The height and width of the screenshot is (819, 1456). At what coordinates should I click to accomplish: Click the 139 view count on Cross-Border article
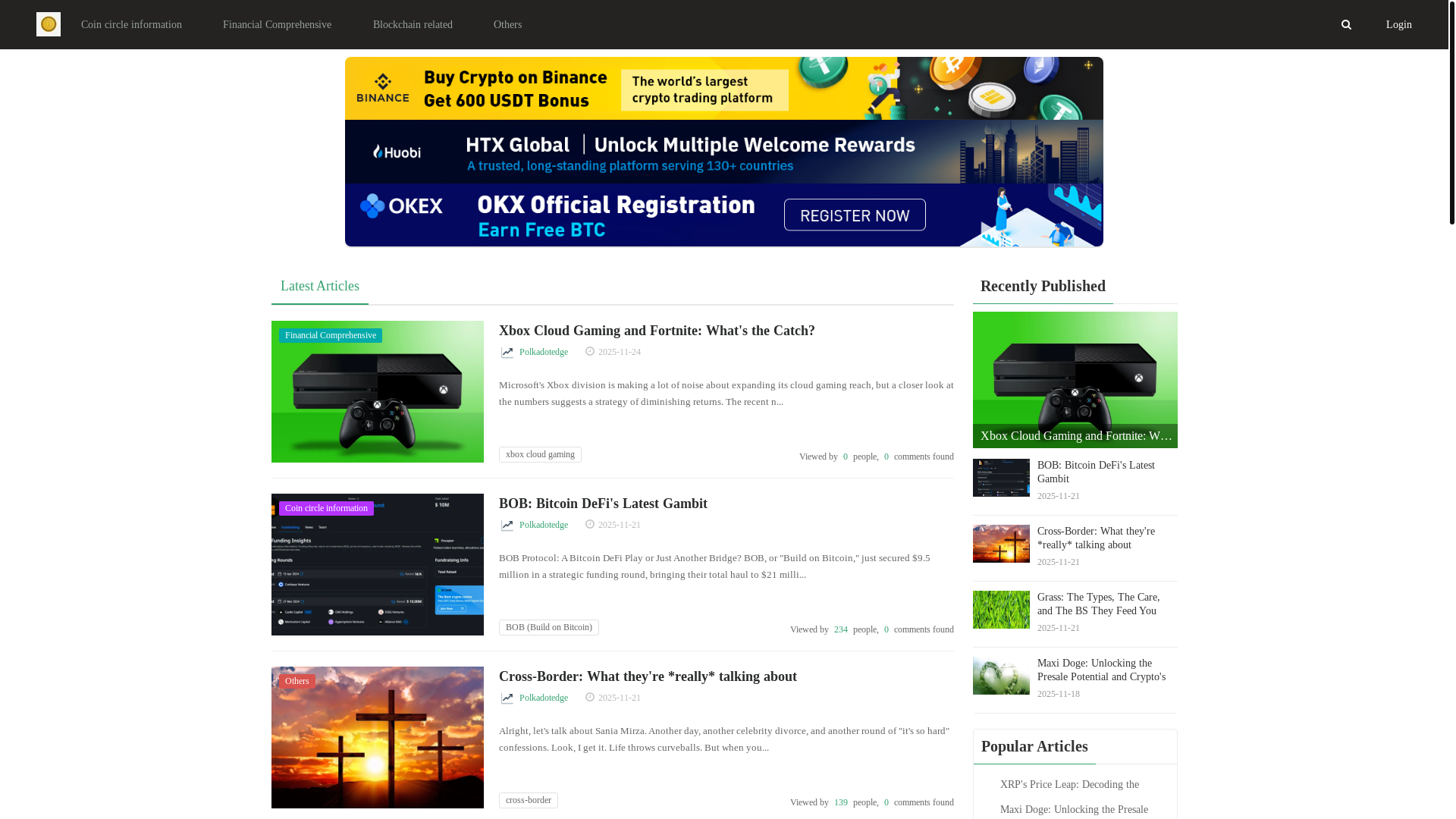coord(841,802)
